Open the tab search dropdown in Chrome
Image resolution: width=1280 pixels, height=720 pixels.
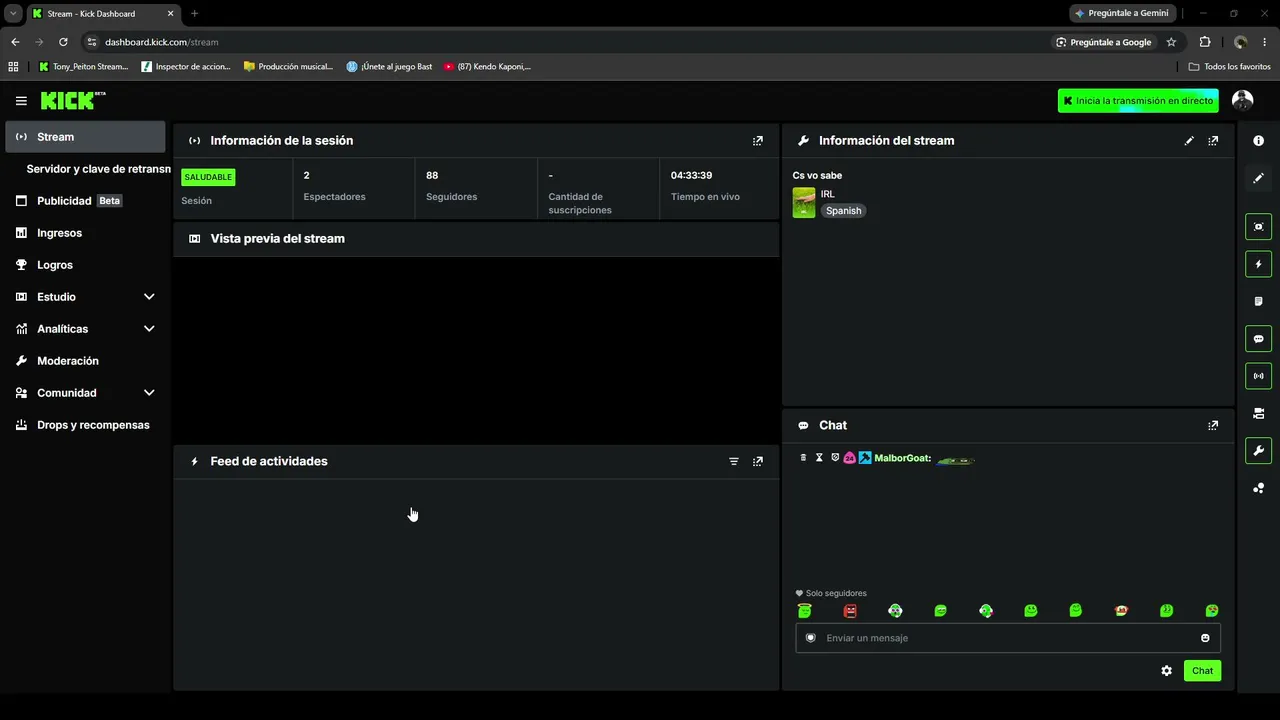tap(13, 13)
